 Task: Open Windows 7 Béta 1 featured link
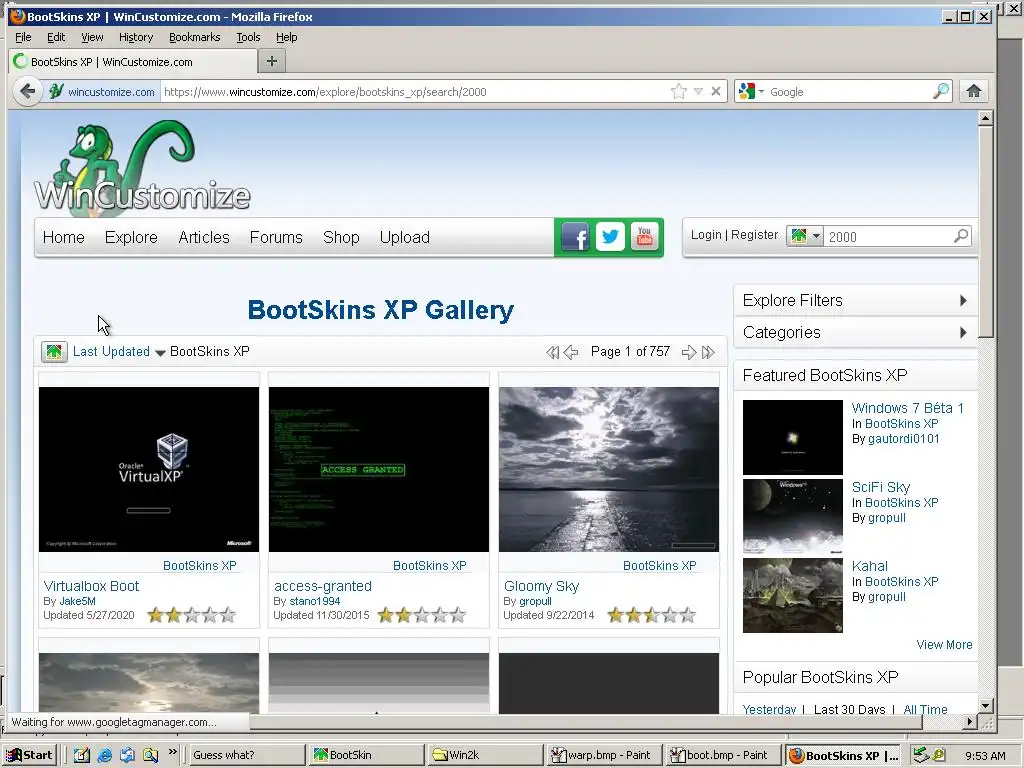click(x=908, y=408)
